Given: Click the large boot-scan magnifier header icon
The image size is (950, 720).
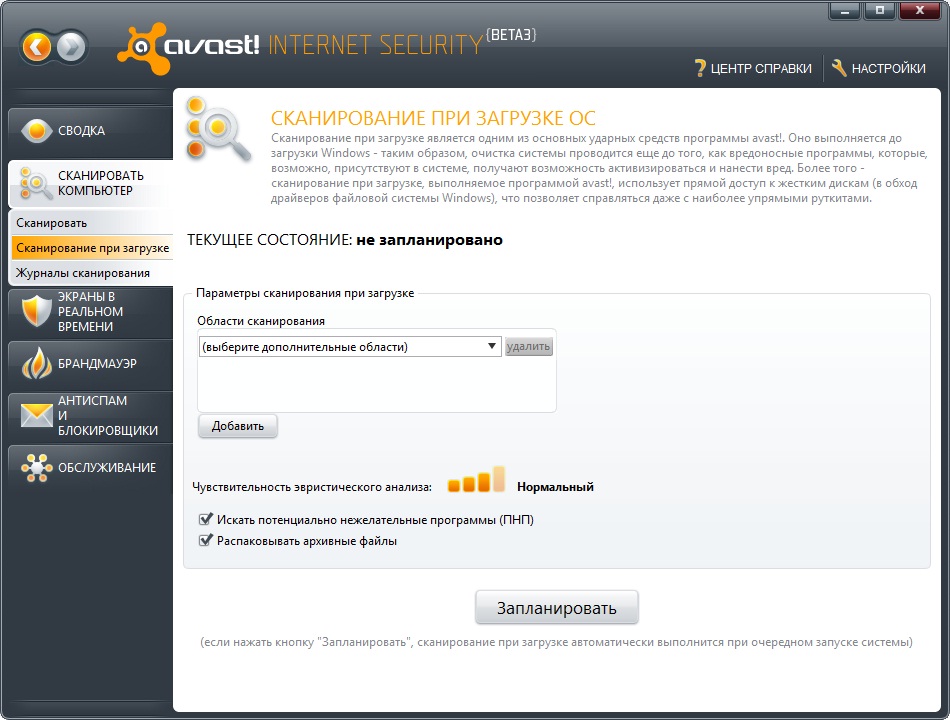Looking at the screenshot, I should point(218,130).
